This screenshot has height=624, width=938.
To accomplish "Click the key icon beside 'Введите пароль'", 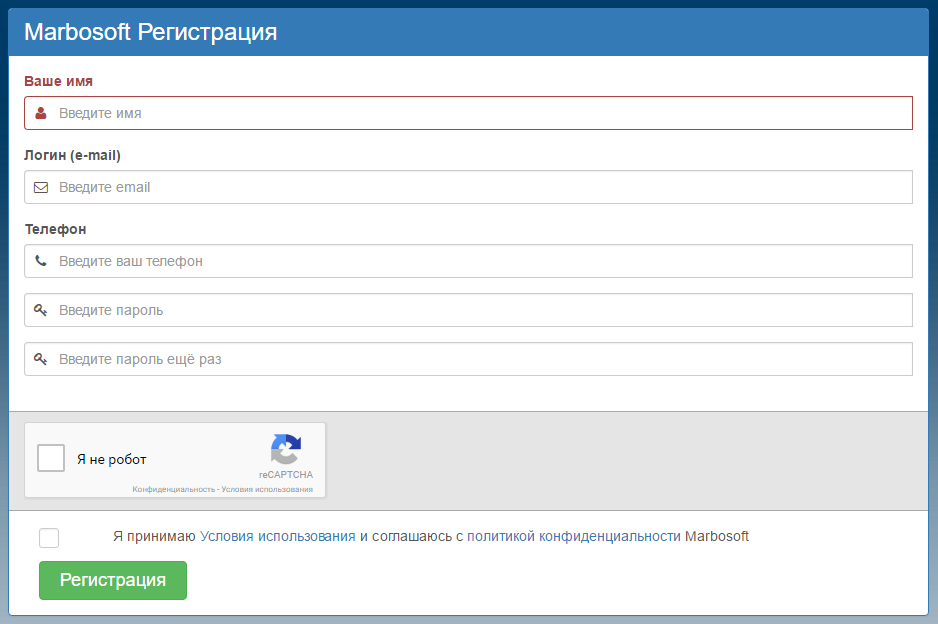I will [x=41, y=310].
